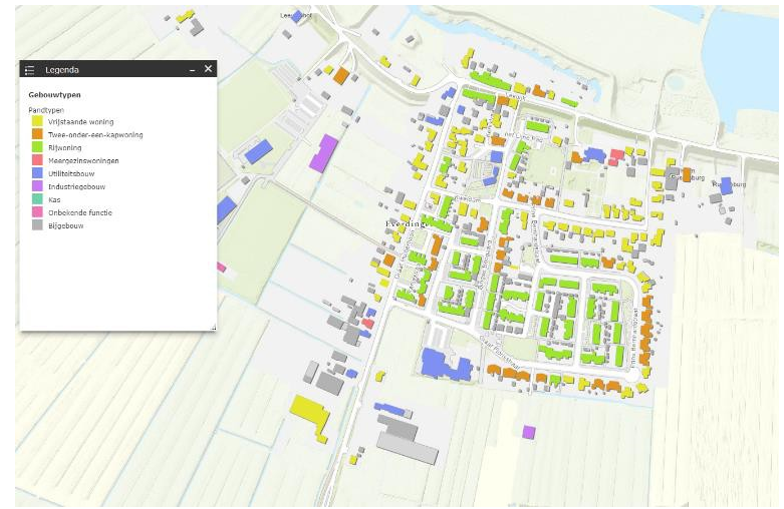Click the Gebouwtypen layer heading

click(x=54, y=95)
